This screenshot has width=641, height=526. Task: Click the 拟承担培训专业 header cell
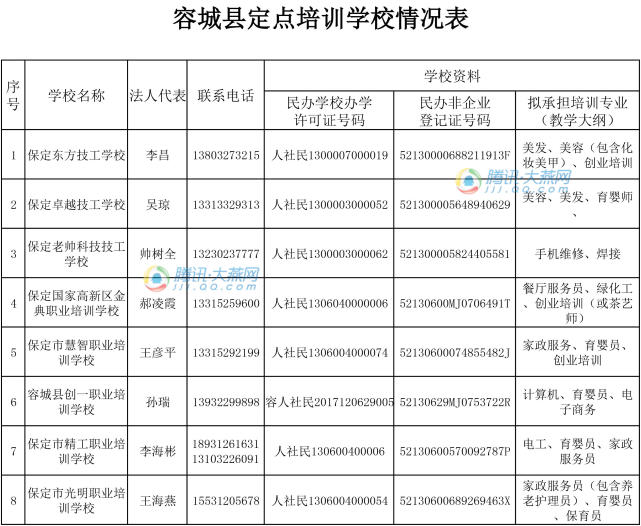[x=577, y=111]
